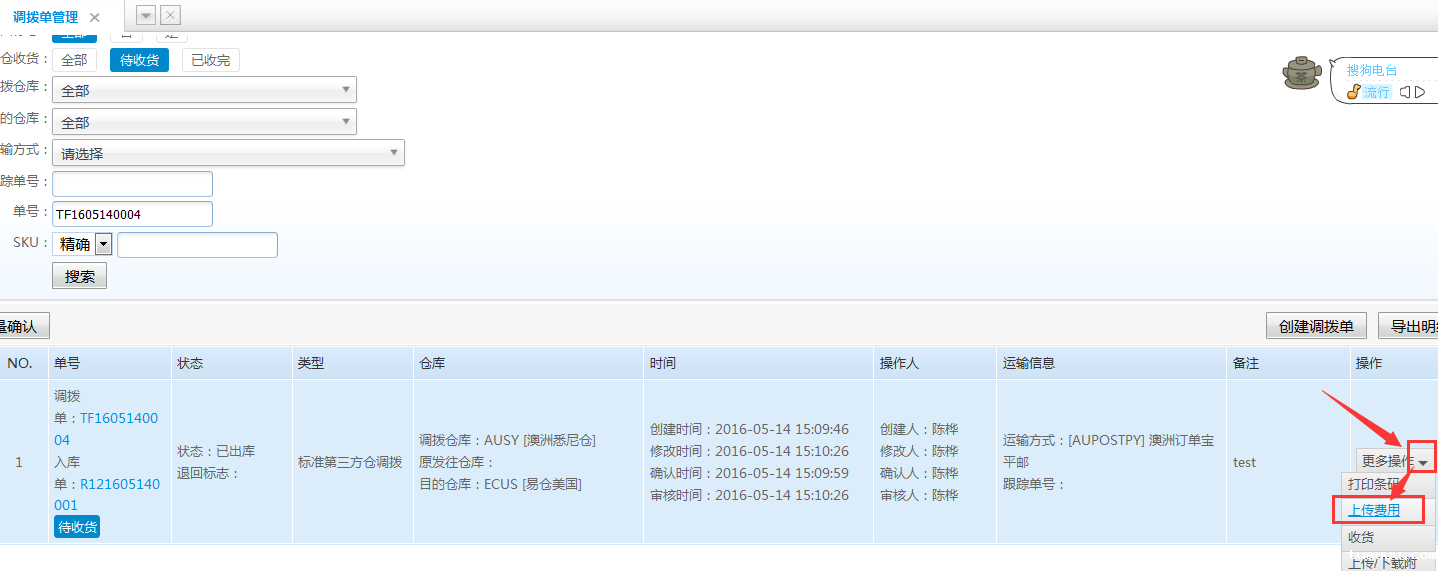Image resolution: width=1438 pixels, height=571 pixels.
Task: Click the yellow music note icon
Action: tap(1353, 92)
